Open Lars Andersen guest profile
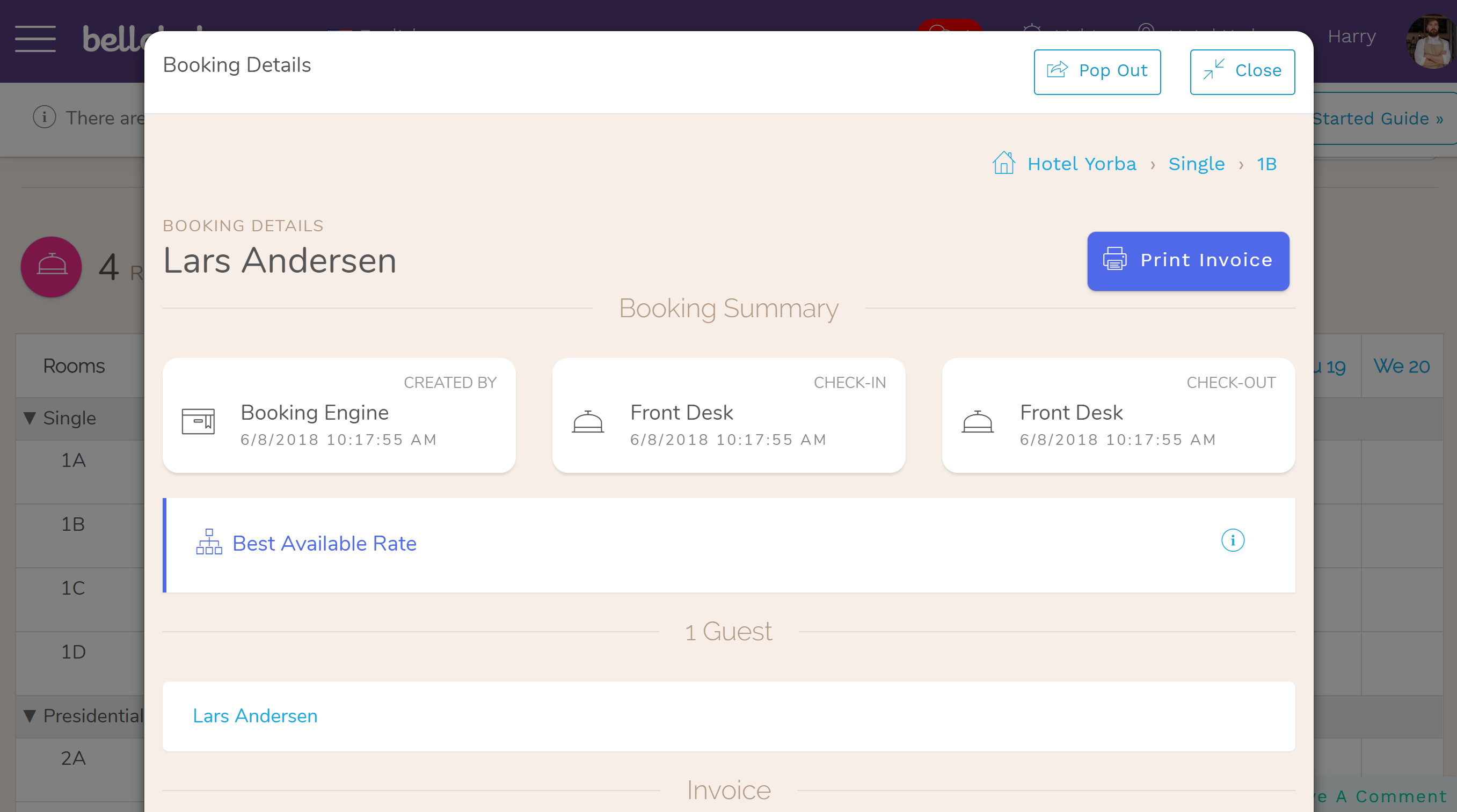The width and height of the screenshot is (1457, 812). click(254, 715)
